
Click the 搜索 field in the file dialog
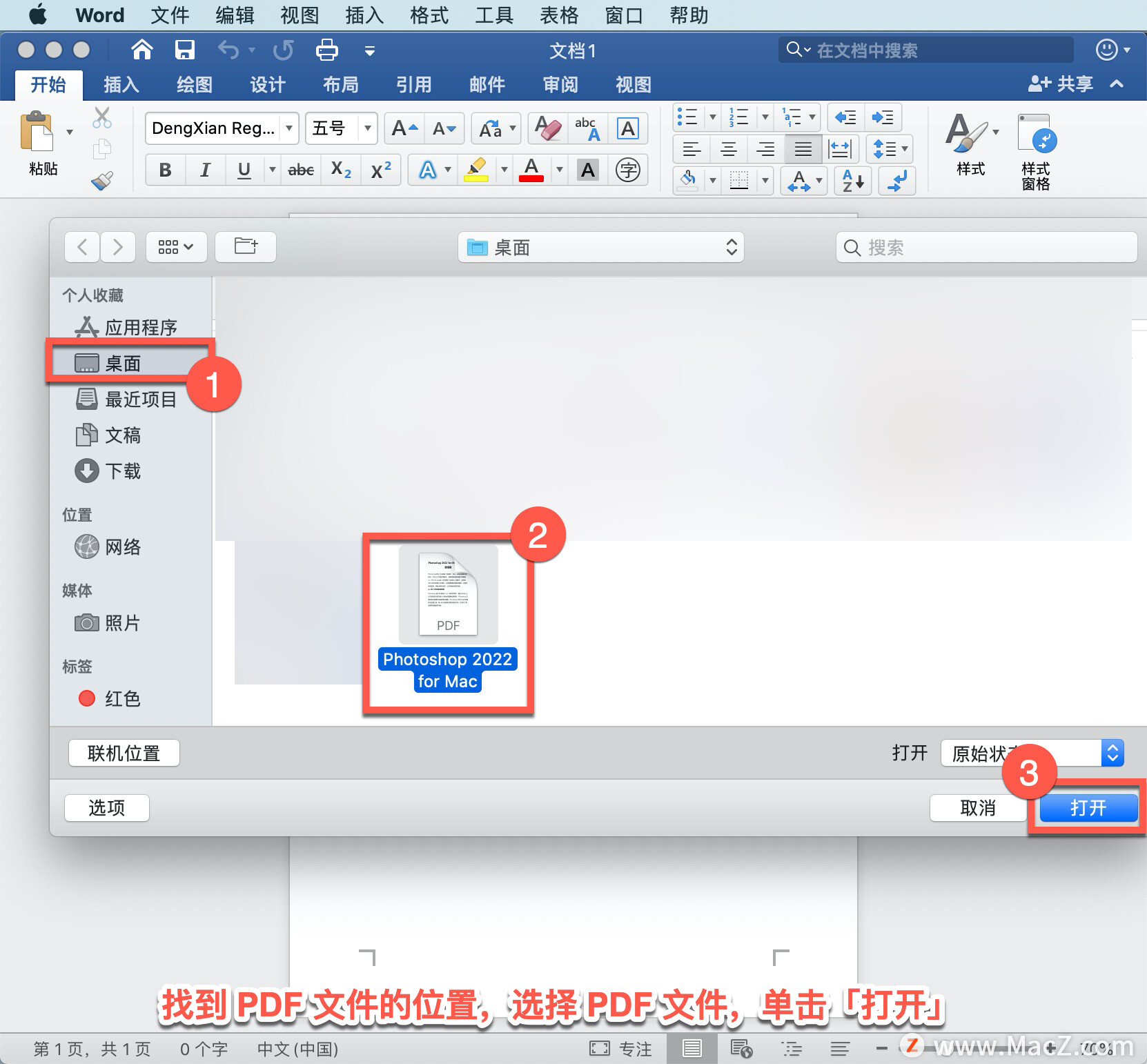click(987, 247)
